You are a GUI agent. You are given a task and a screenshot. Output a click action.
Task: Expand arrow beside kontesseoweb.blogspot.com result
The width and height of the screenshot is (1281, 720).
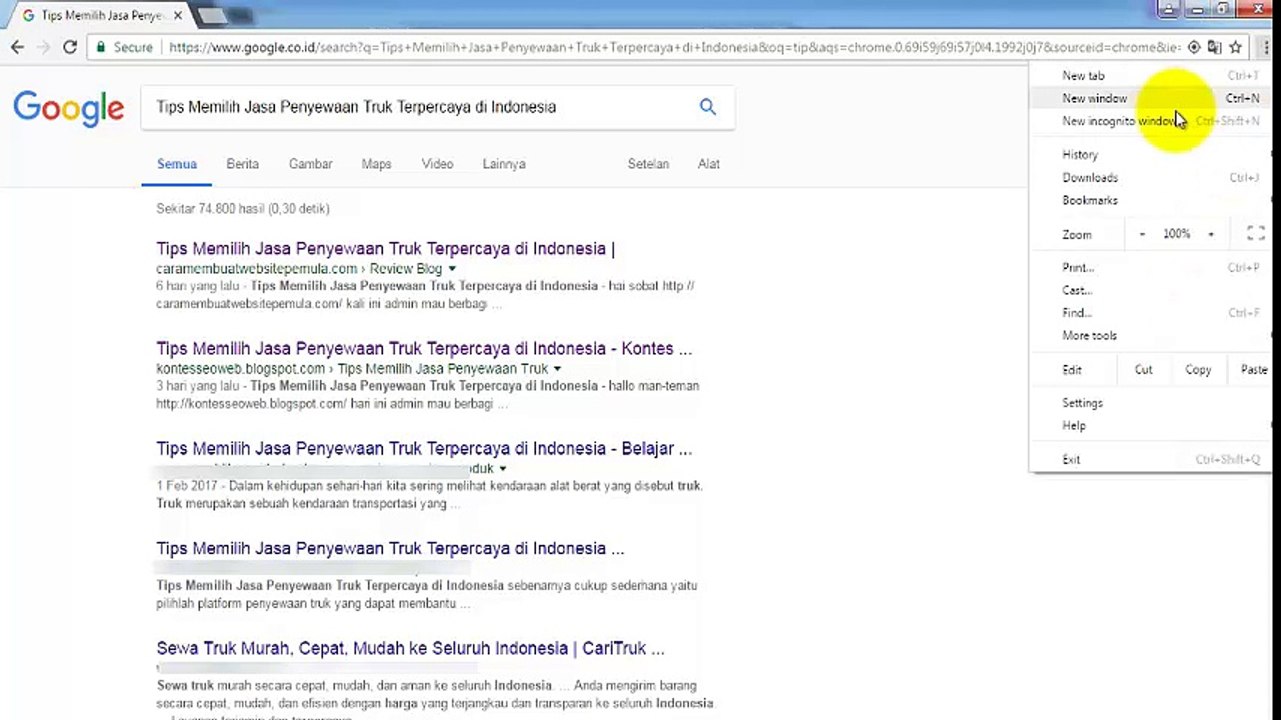pyautogui.click(x=557, y=369)
